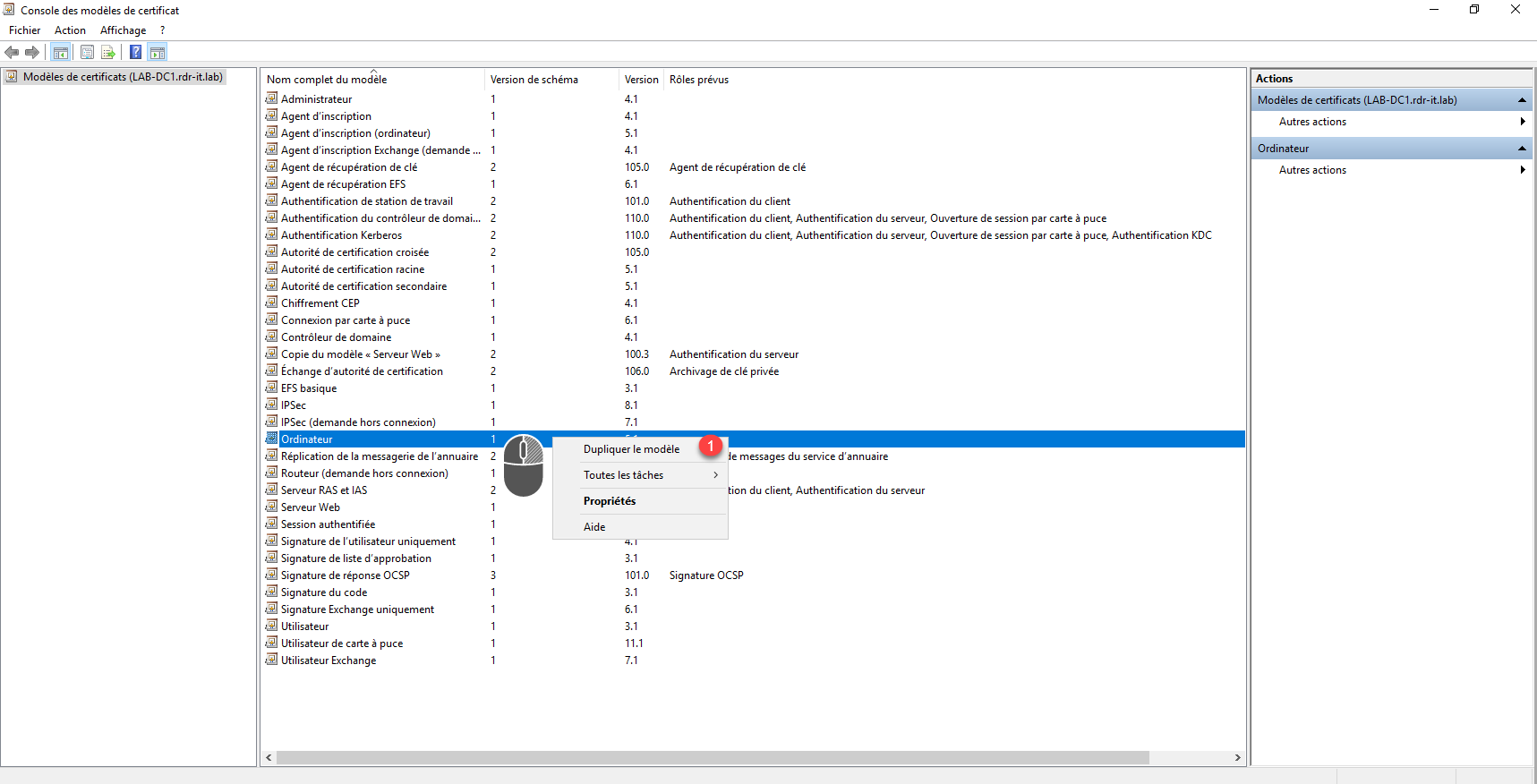Open Help via blue question mark icon

pos(135,53)
